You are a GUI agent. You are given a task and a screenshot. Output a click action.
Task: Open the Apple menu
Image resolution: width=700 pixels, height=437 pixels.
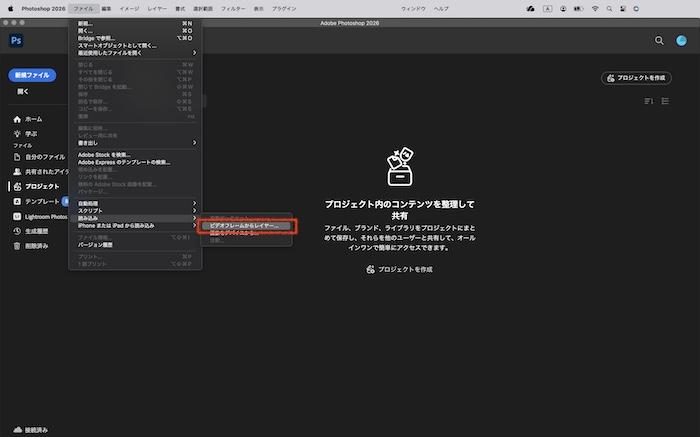pos(10,8)
